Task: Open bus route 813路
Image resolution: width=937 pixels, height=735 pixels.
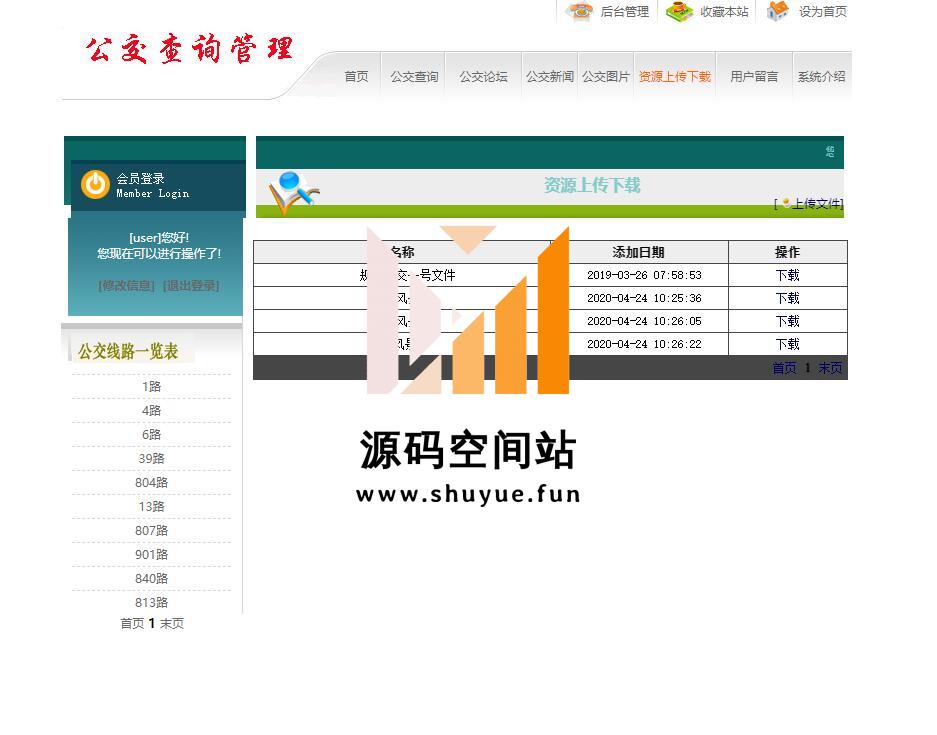Action: (x=151, y=602)
